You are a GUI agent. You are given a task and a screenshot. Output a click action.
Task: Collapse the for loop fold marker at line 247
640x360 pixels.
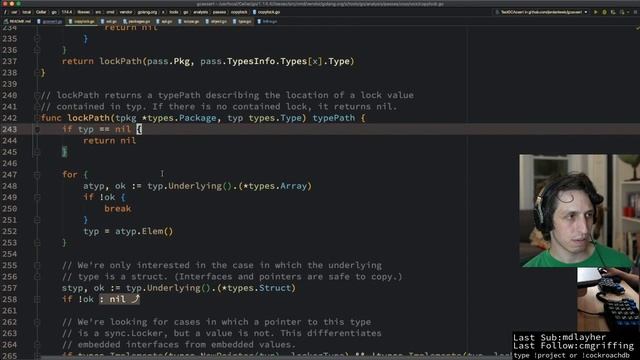[x=37, y=175]
